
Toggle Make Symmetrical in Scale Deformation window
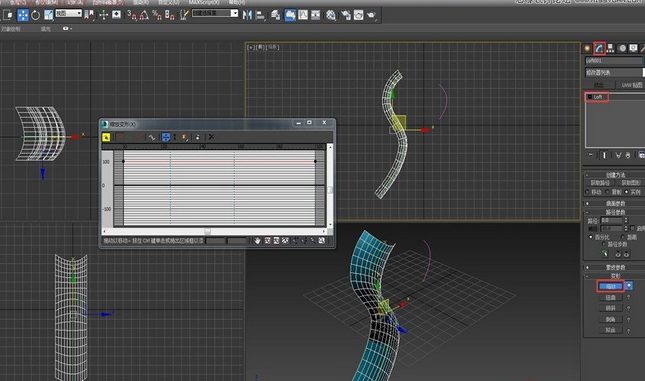coord(106,137)
